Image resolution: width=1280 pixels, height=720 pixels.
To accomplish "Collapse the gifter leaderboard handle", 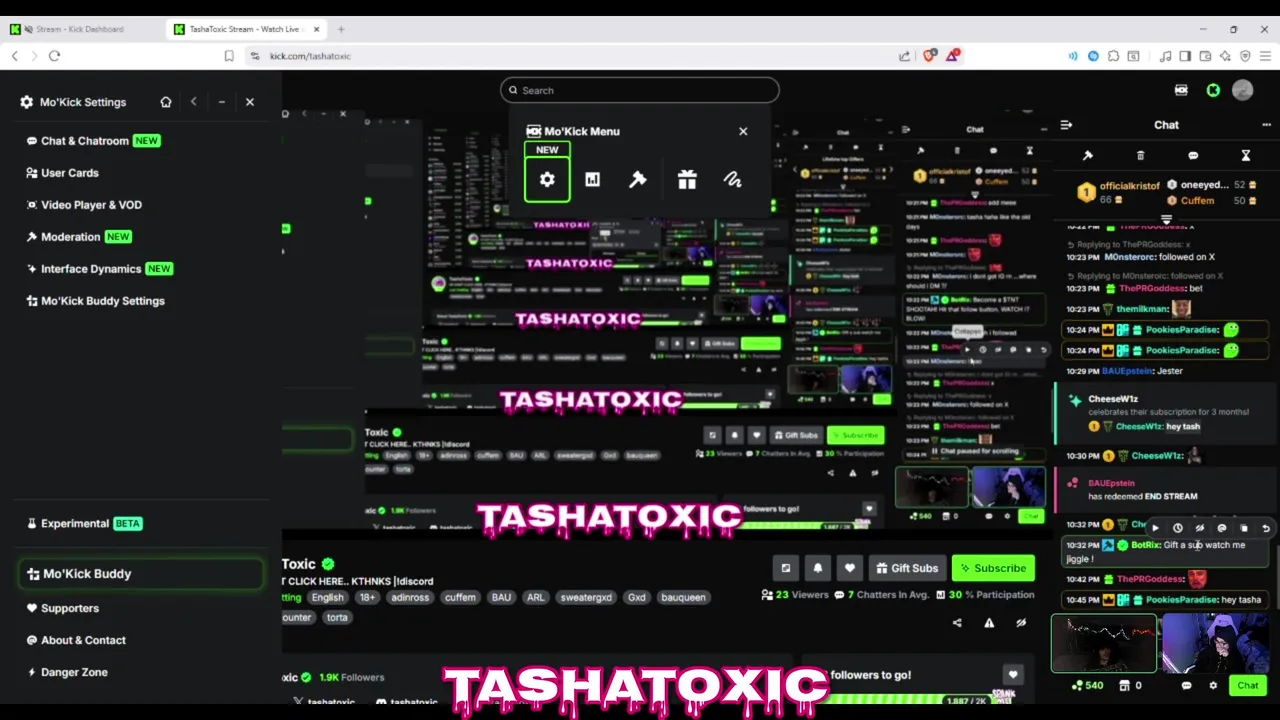I will (1166, 219).
